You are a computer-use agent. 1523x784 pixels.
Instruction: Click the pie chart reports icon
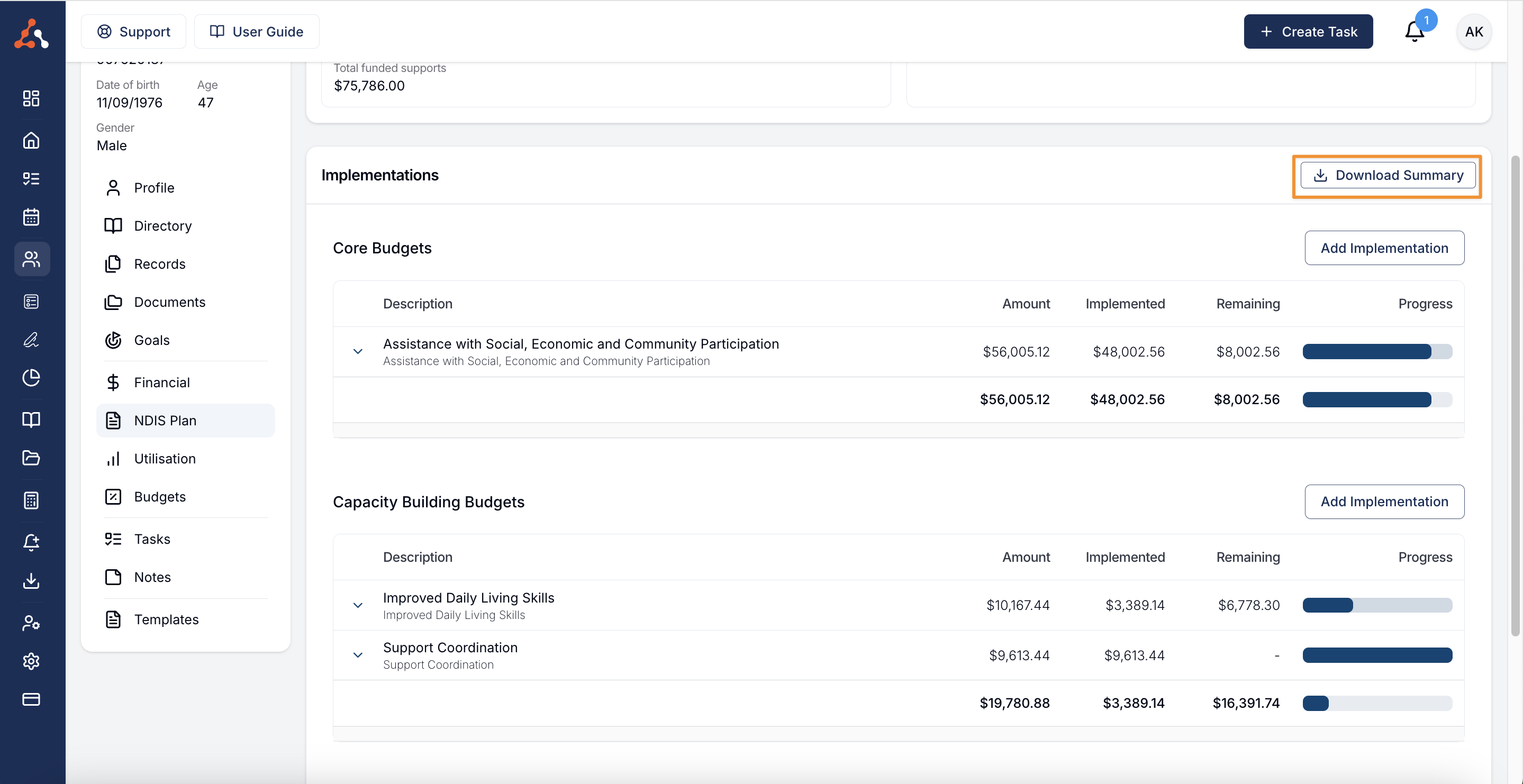(31, 377)
